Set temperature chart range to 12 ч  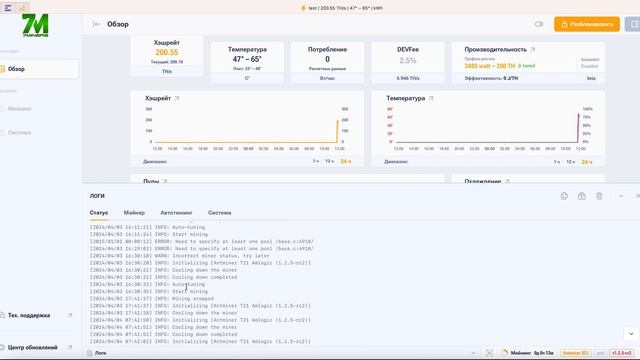(x=571, y=162)
